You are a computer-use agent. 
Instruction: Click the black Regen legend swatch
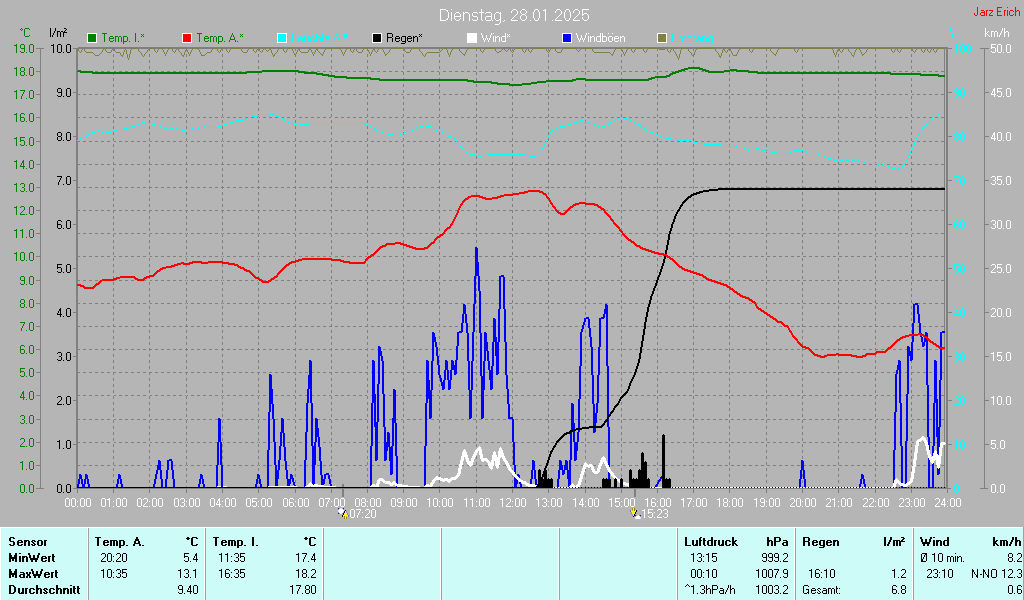tap(377, 39)
